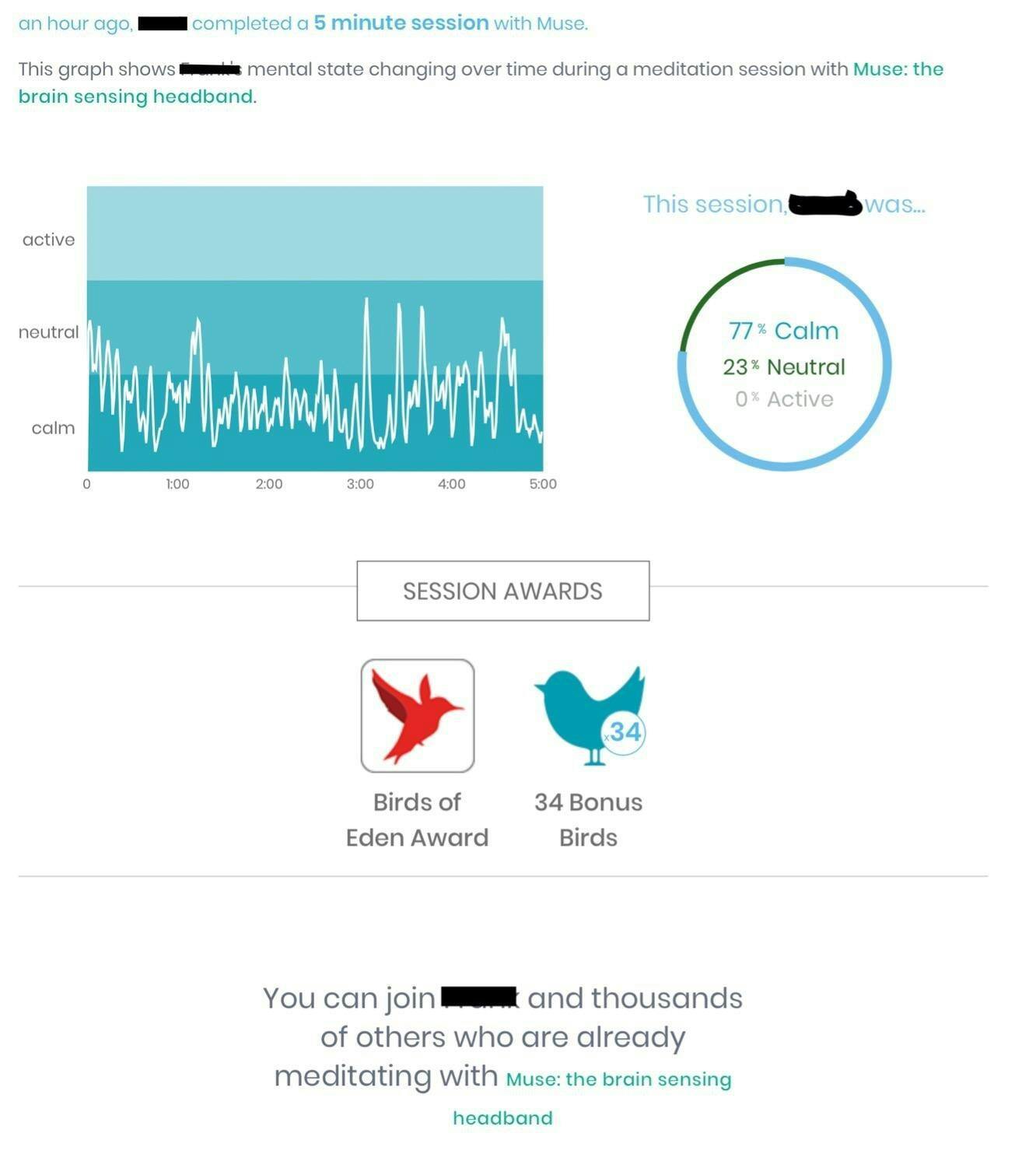The width and height of the screenshot is (1036, 1168).
Task: Click the 1:00 mark on the time axis
Action: (x=177, y=484)
